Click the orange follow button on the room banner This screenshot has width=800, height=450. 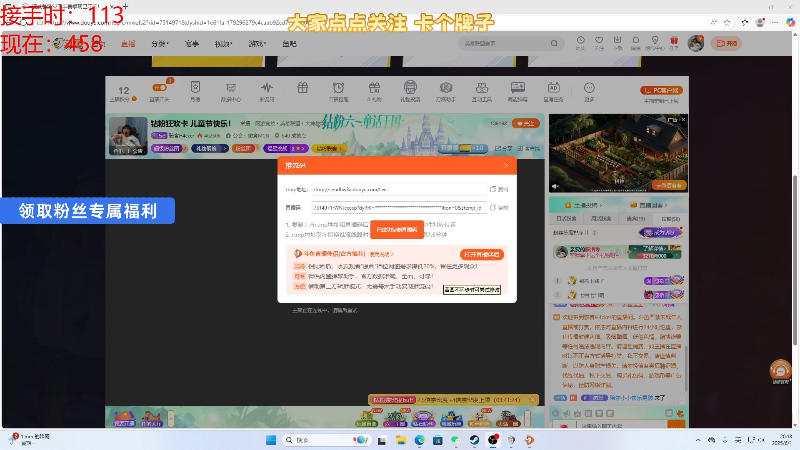tap(526, 123)
